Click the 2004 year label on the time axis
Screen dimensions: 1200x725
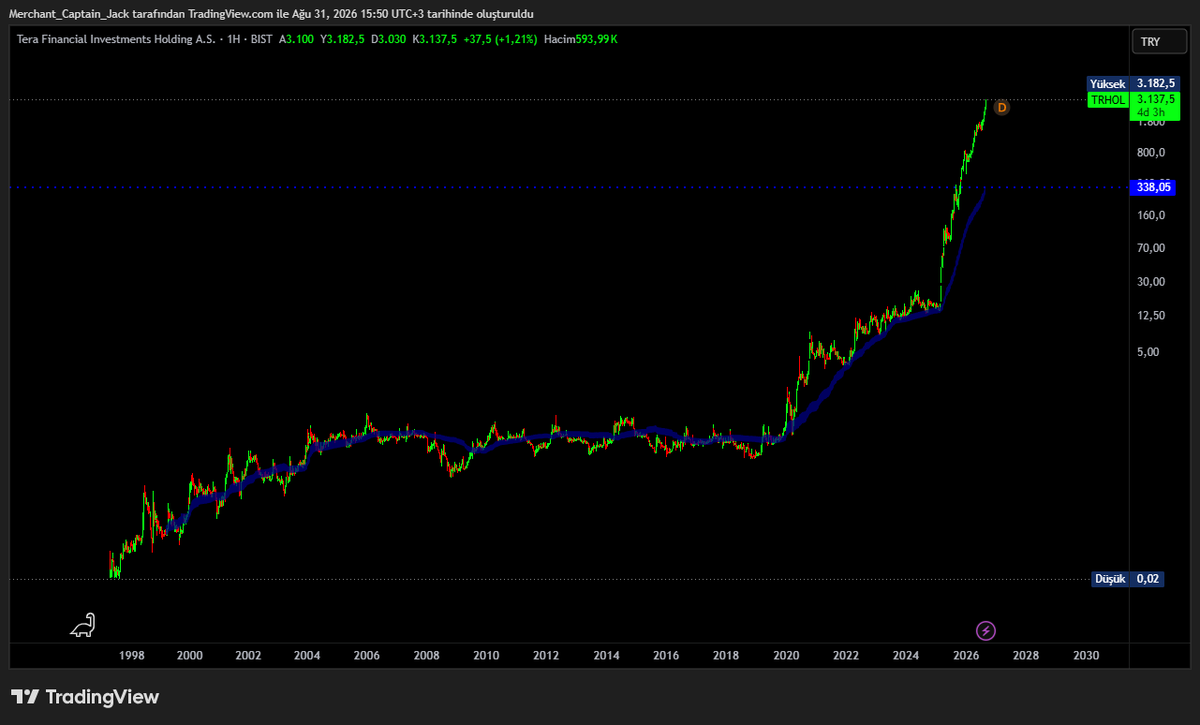click(x=307, y=655)
